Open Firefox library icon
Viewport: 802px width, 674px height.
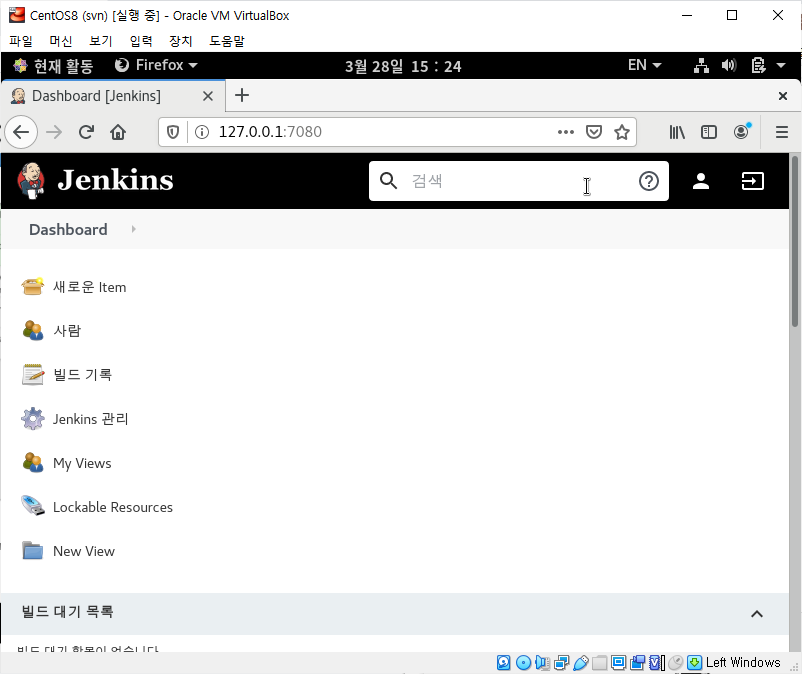point(677,132)
